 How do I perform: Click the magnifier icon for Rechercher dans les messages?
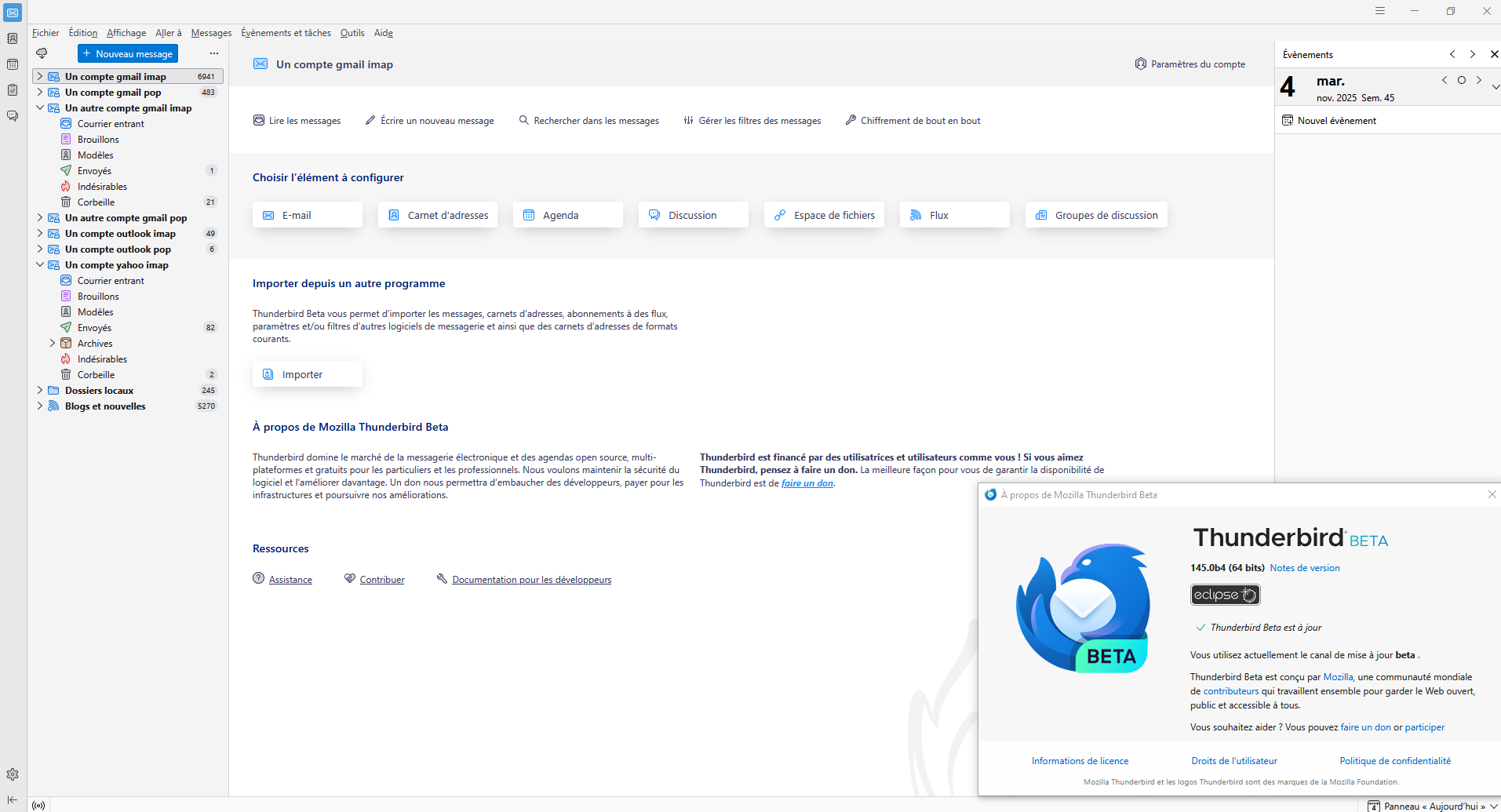(x=524, y=120)
